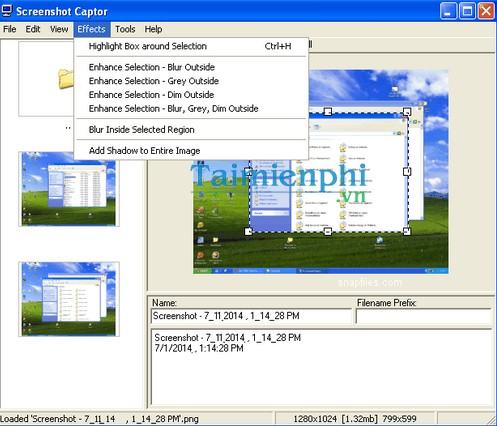Screen dimensions: 497x426
Task: Click the top-right selection handle
Action: [x=407, y=111]
